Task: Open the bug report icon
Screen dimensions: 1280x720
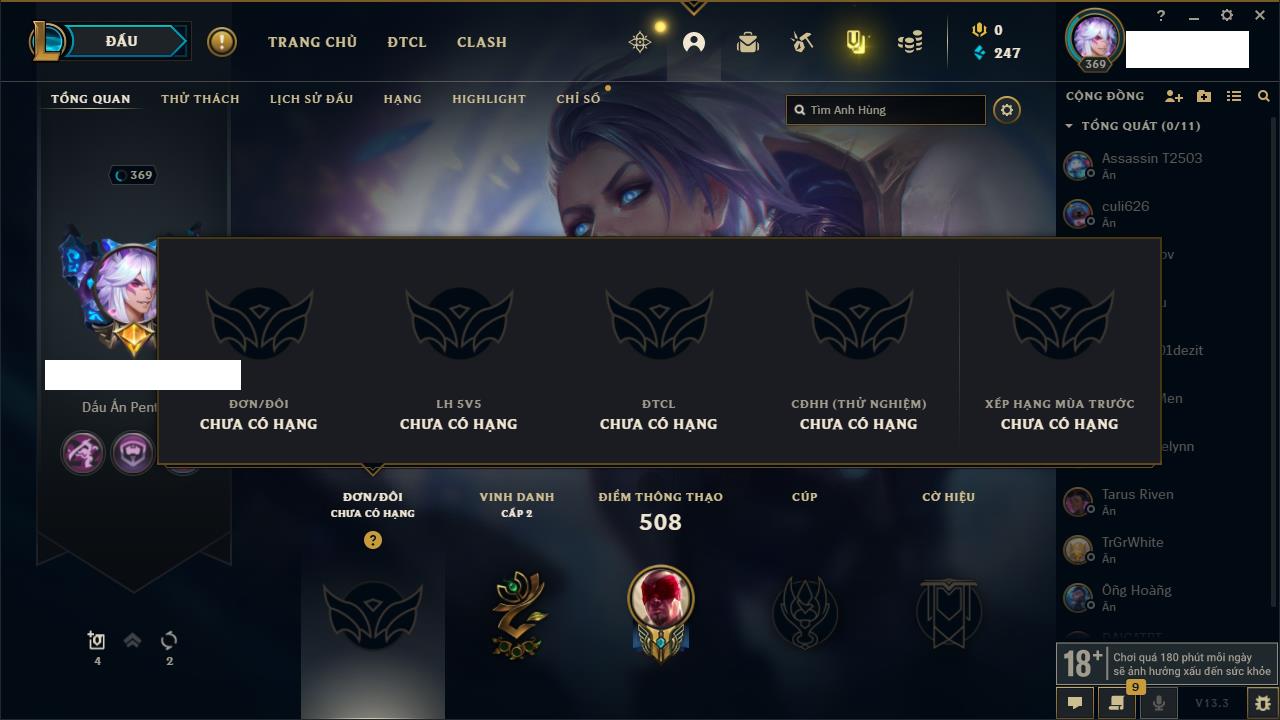Action: [x=1263, y=703]
